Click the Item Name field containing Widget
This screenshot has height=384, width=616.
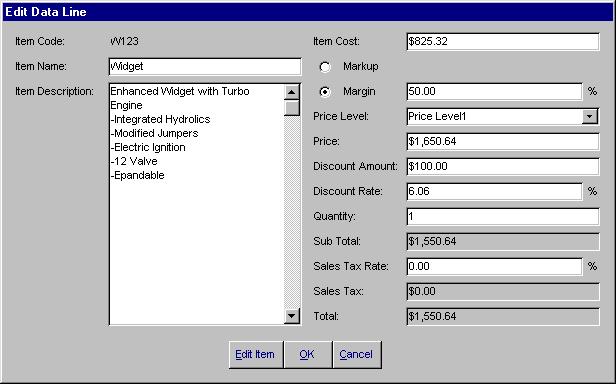click(x=205, y=66)
